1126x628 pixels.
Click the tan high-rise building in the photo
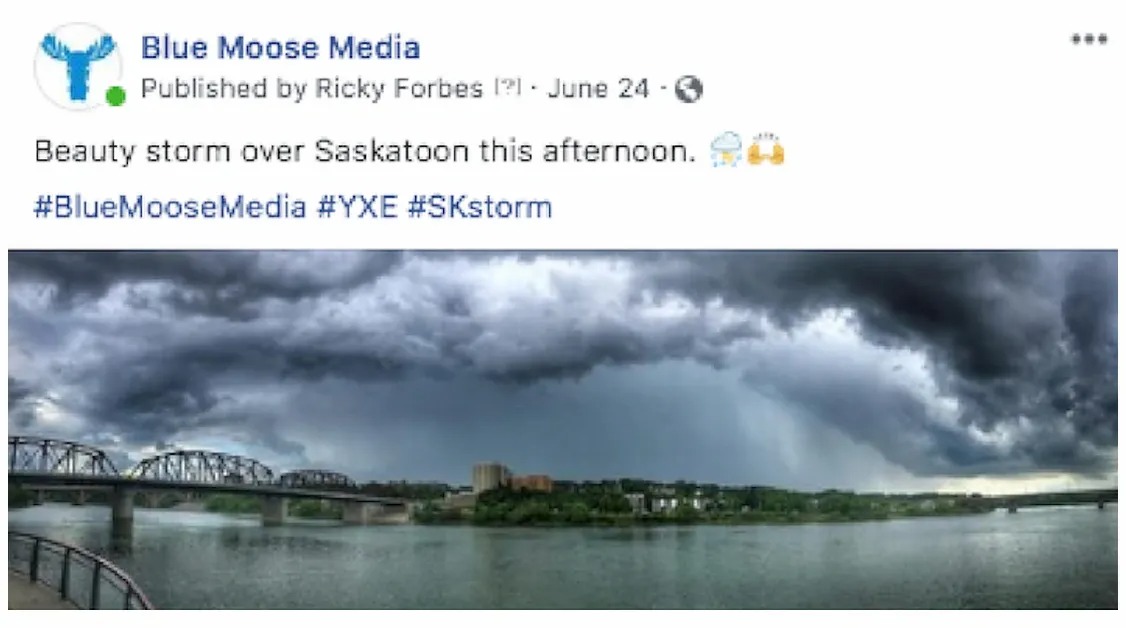click(x=489, y=477)
